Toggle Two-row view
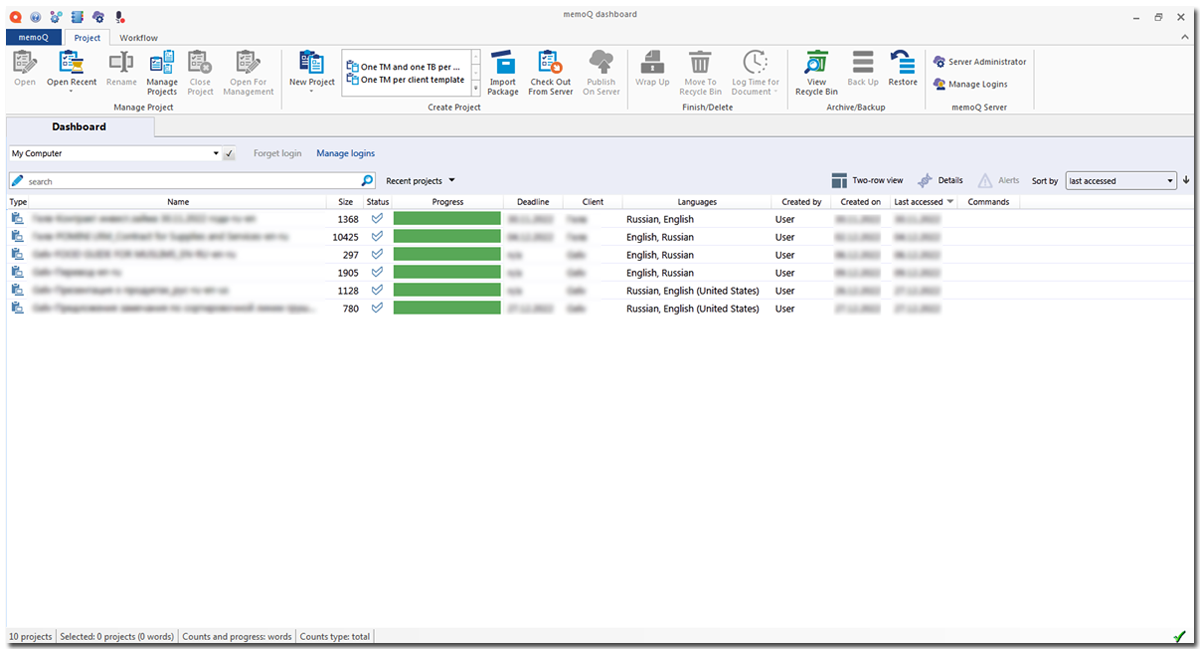The image size is (1200, 649). pyautogui.click(x=867, y=181)
